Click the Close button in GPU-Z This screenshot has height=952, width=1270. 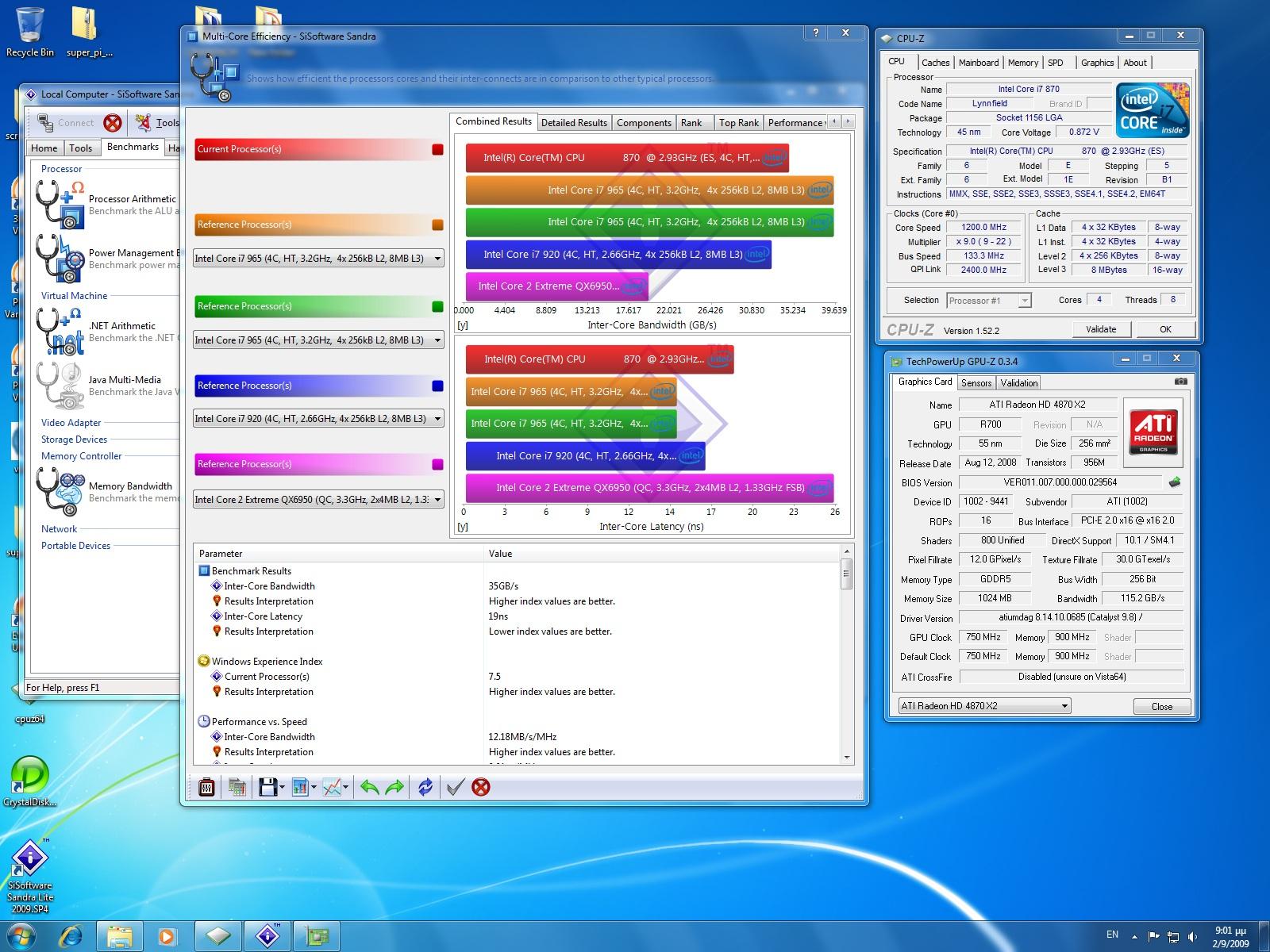click(x=1161, y=706)
